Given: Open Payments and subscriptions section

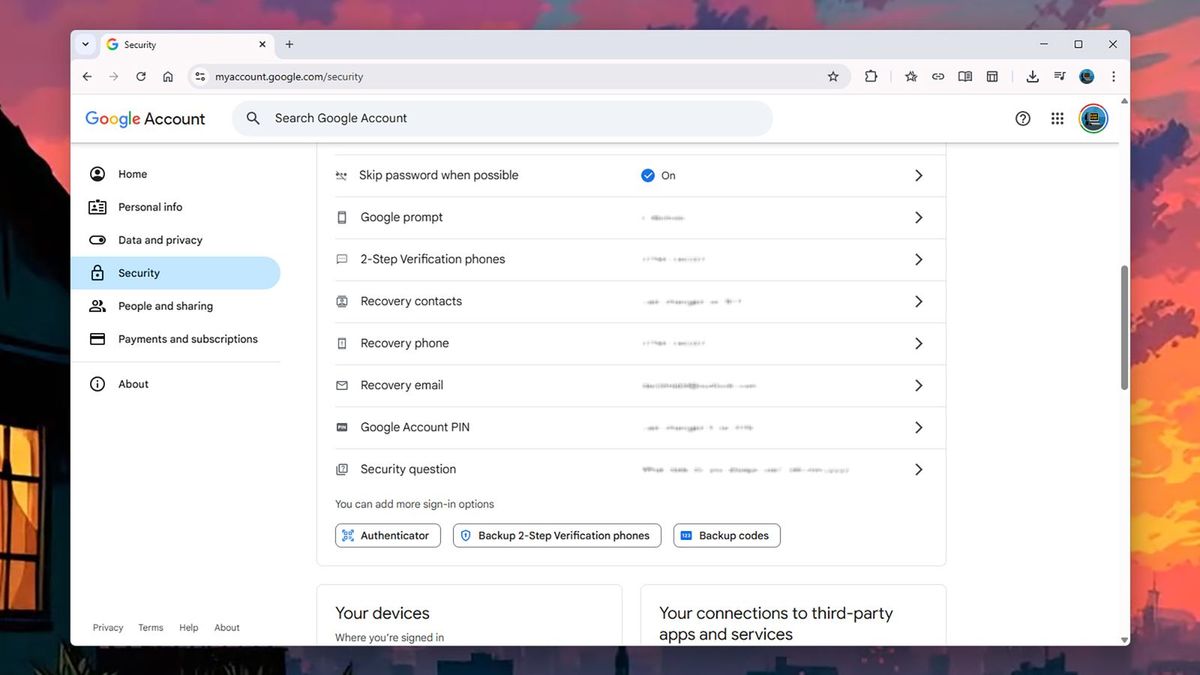Looking at the screenshot, I should click(176, 339).
